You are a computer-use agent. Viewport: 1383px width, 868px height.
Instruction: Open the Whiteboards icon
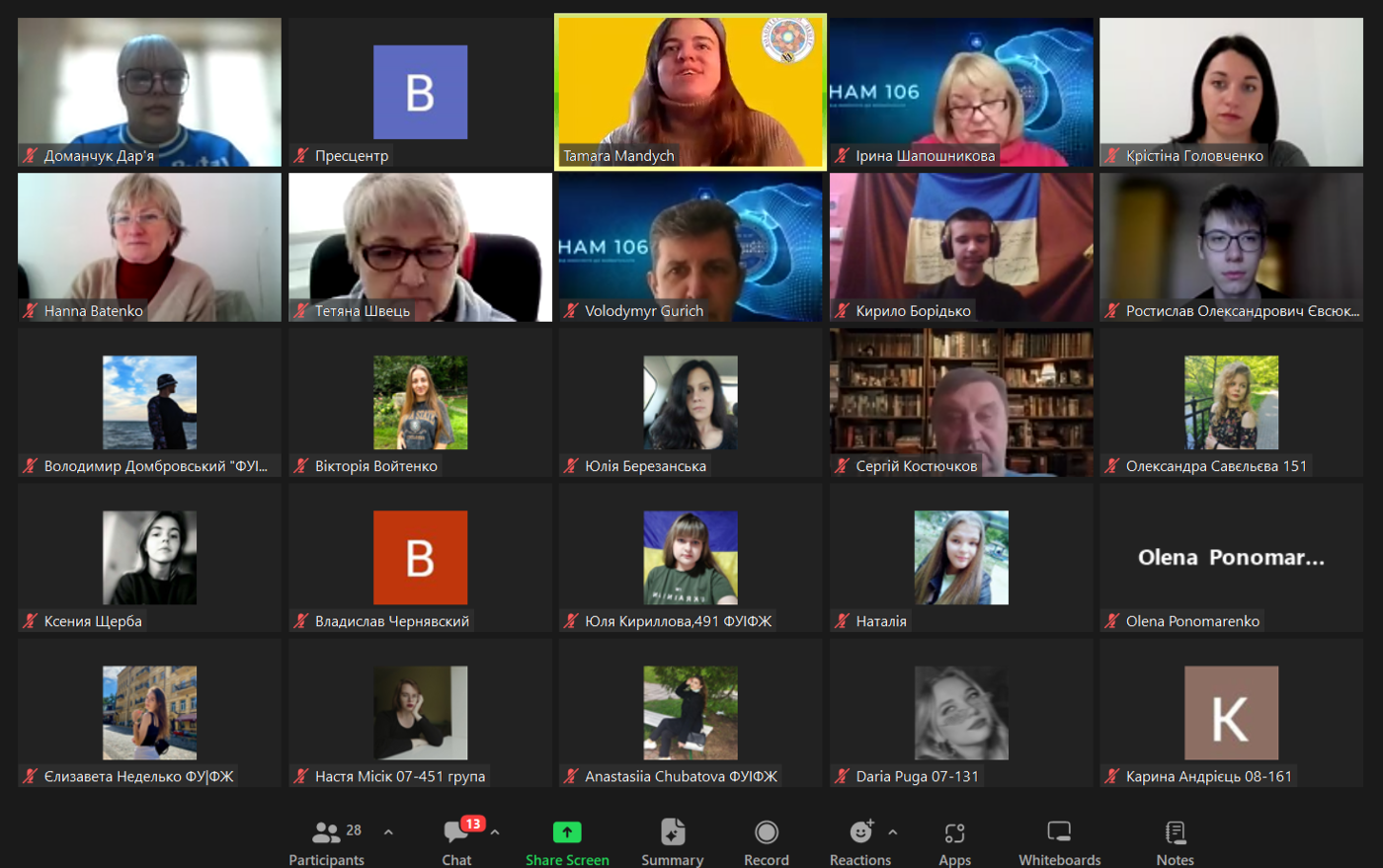click(x=1059, y=832)
